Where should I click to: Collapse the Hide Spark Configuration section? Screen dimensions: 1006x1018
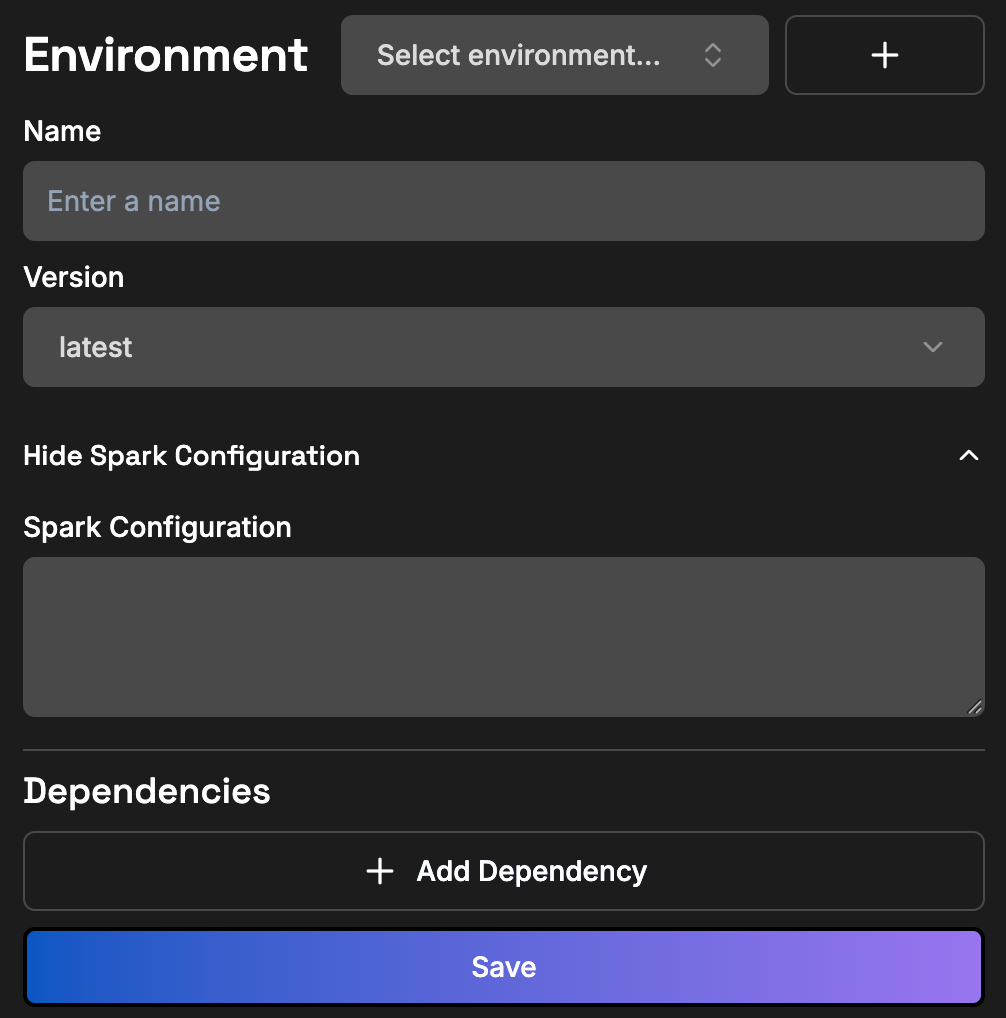pos(504,456)
